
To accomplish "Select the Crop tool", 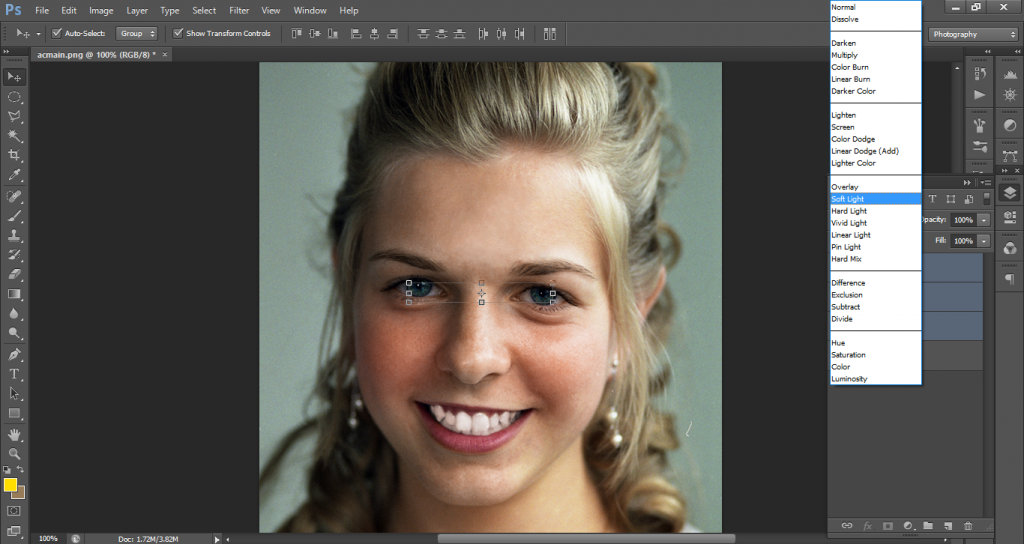I will pos(14,155).
